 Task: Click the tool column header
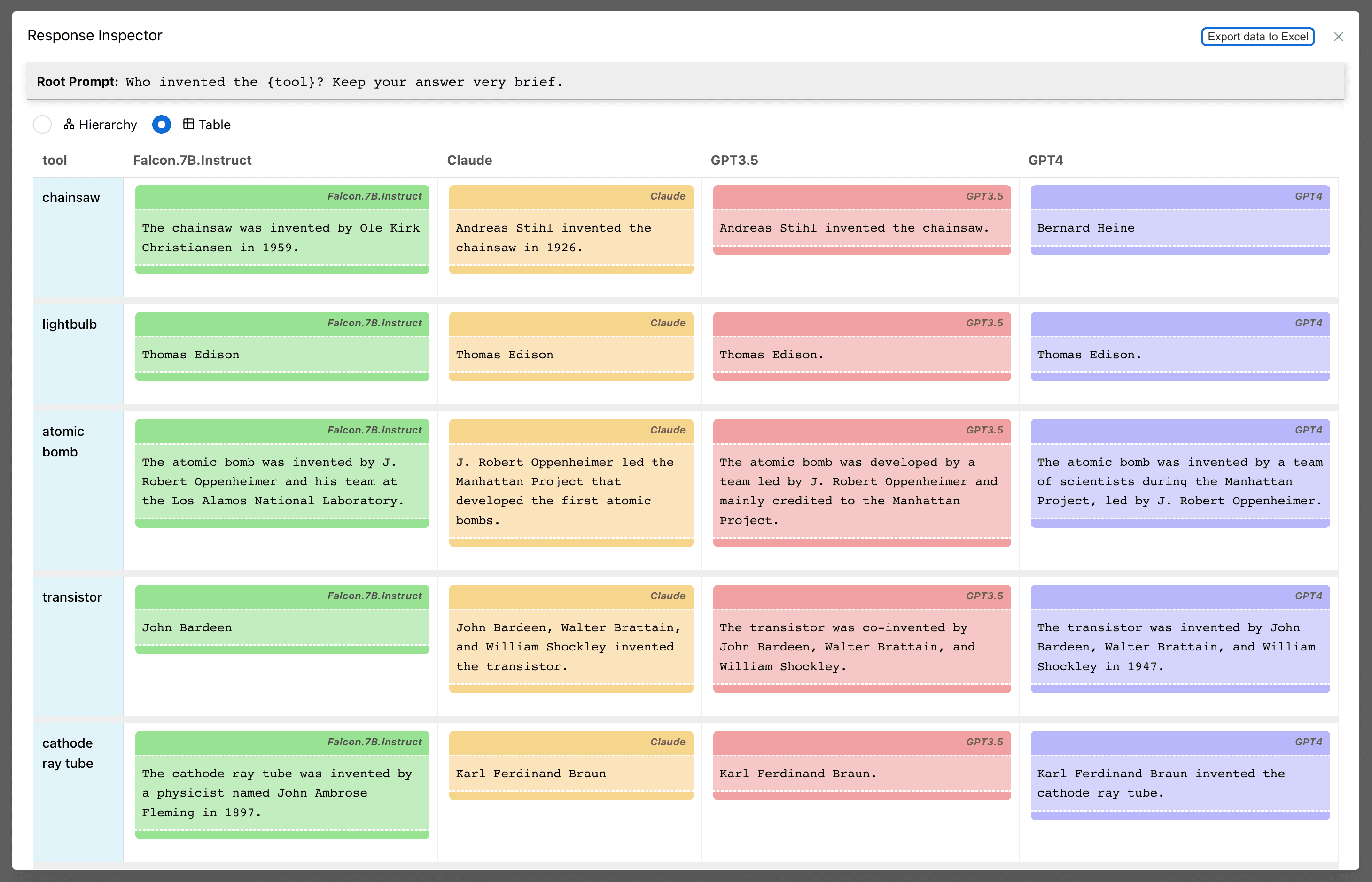coord(55,160)
